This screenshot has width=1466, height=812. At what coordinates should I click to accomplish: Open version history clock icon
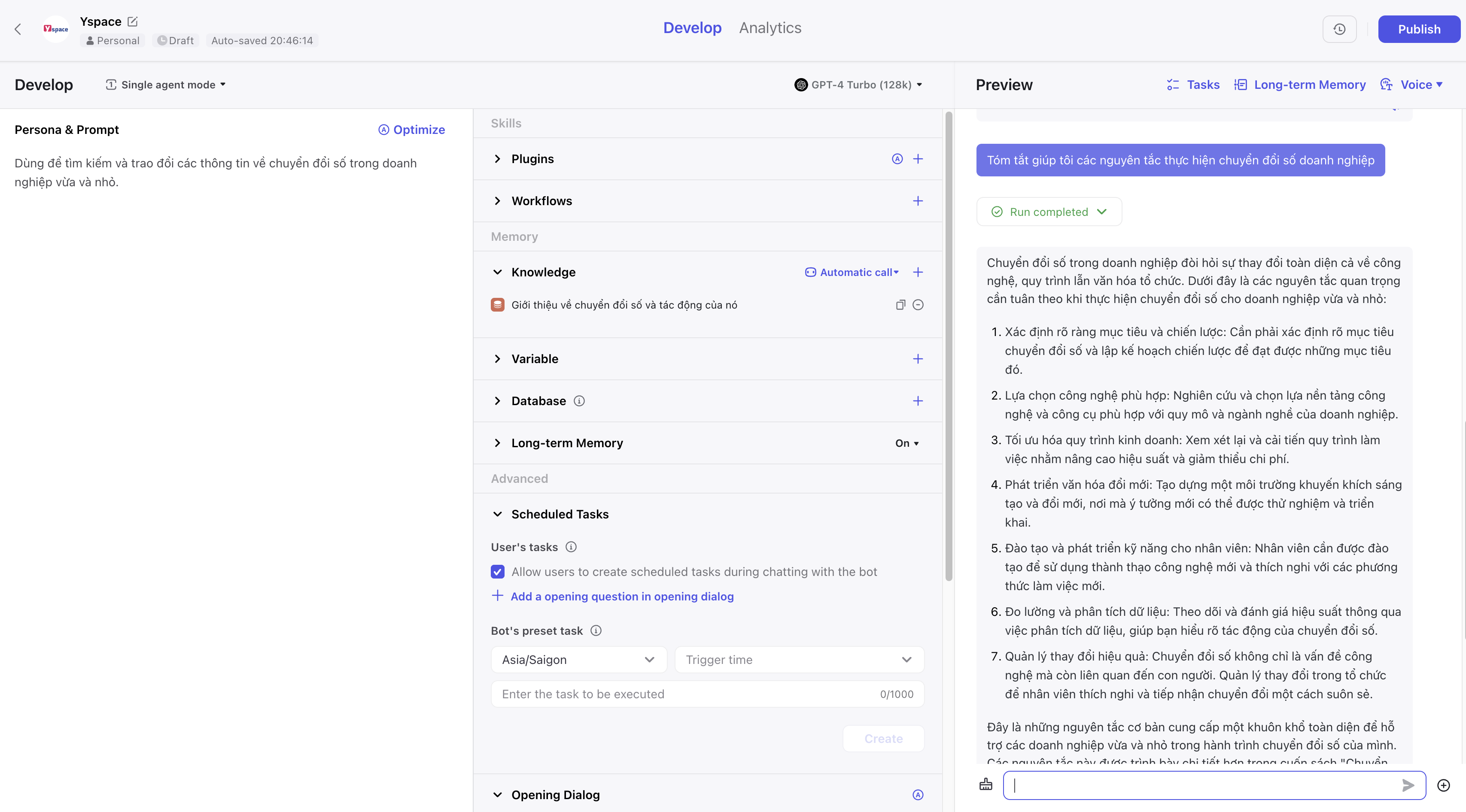click(x=1339, y=29)
